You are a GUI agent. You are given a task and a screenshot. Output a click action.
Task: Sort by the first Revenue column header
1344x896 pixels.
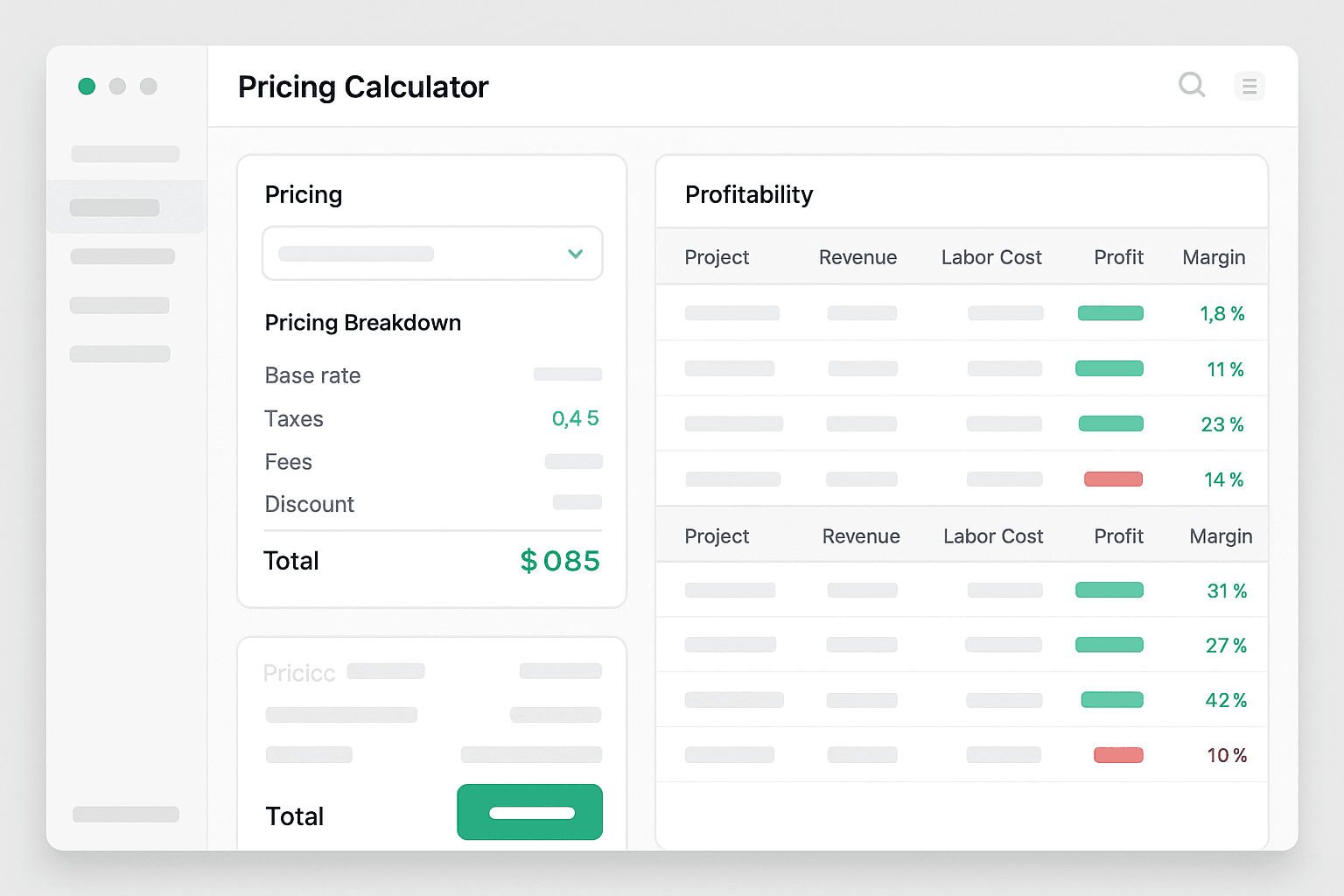857,257
